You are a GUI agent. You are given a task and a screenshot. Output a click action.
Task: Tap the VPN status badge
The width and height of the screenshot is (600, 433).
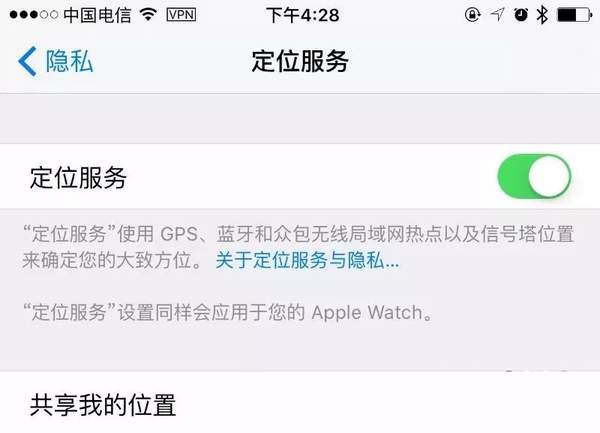click(x=181, y=15)
